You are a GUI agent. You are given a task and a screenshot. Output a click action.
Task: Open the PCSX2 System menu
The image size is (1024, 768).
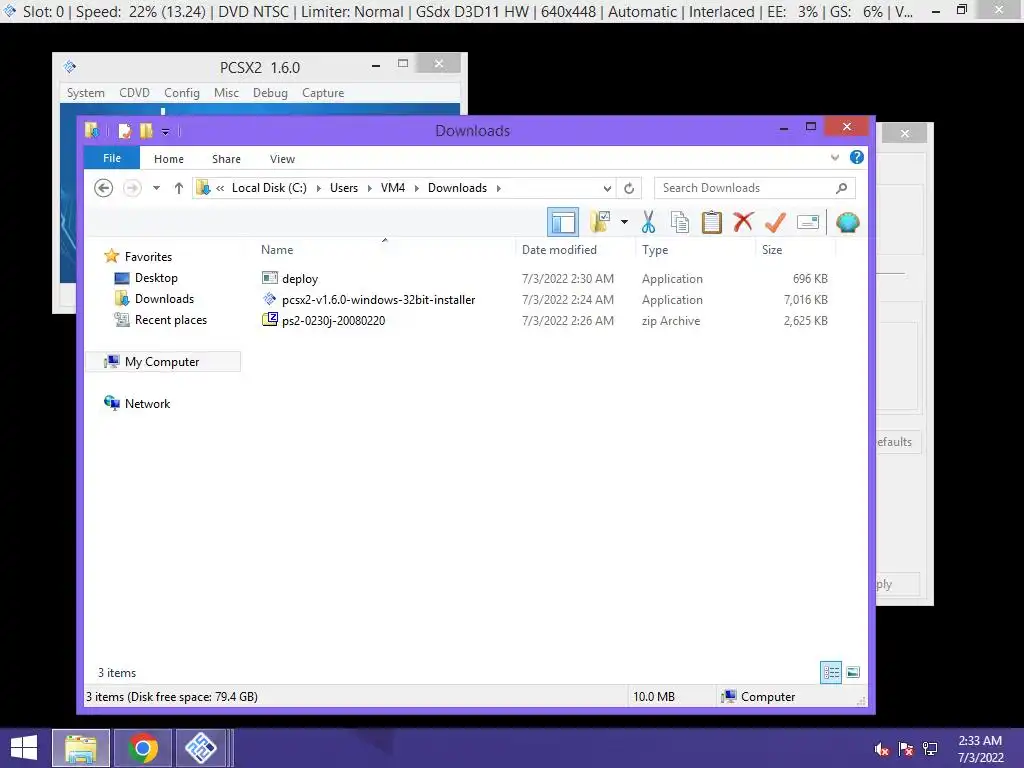pyautogui.click(x=86, y=93)
